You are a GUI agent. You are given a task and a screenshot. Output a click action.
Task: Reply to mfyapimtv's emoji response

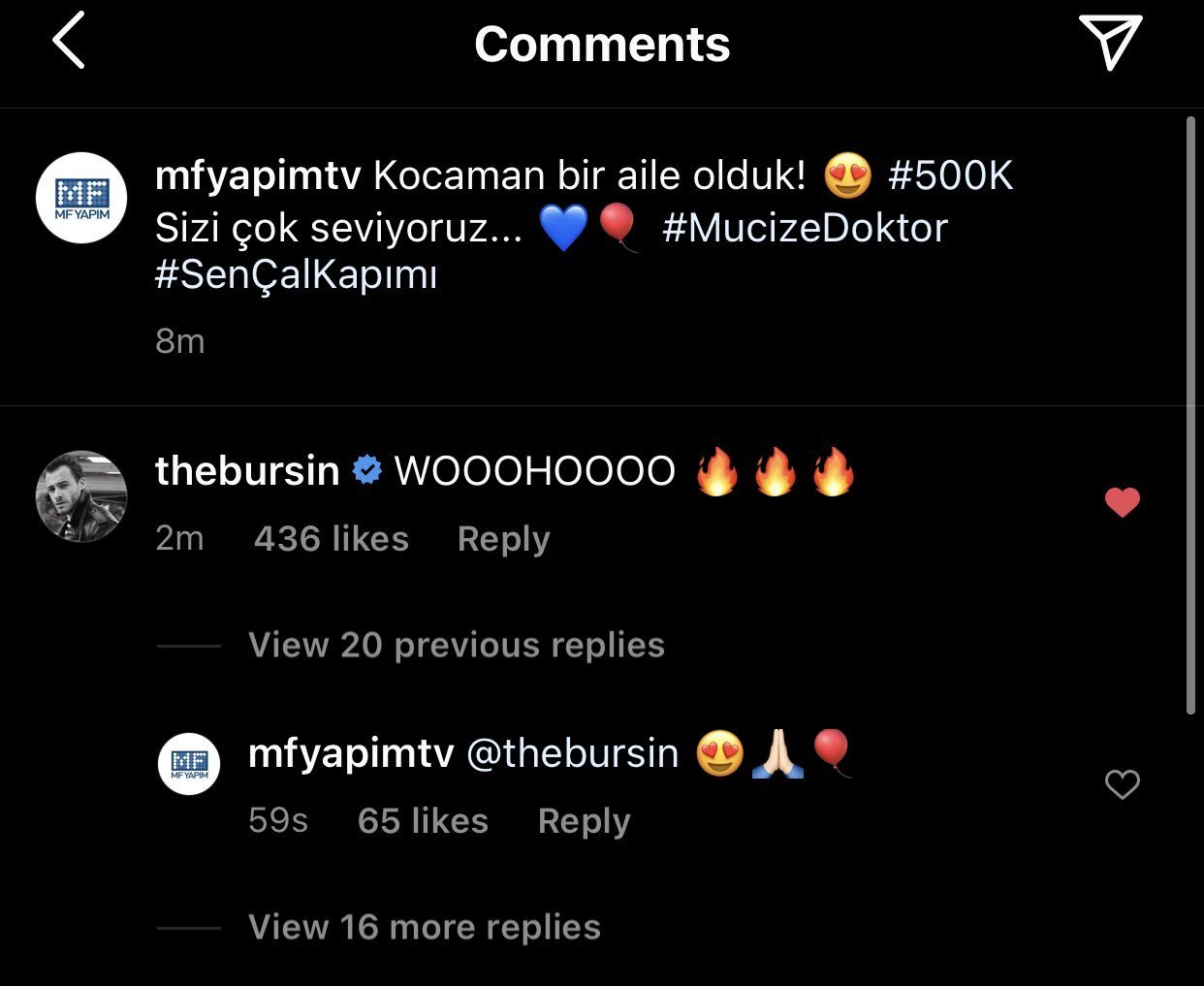point(585,821)
